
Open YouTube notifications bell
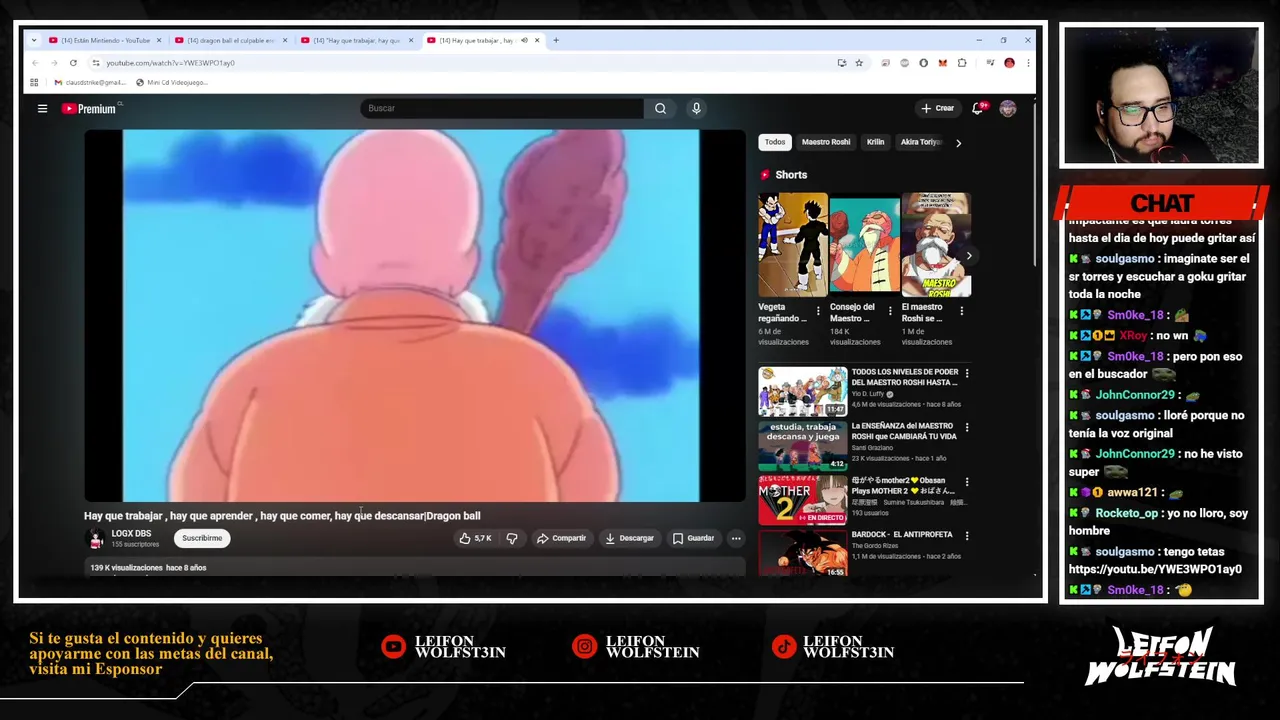point(978,108)
